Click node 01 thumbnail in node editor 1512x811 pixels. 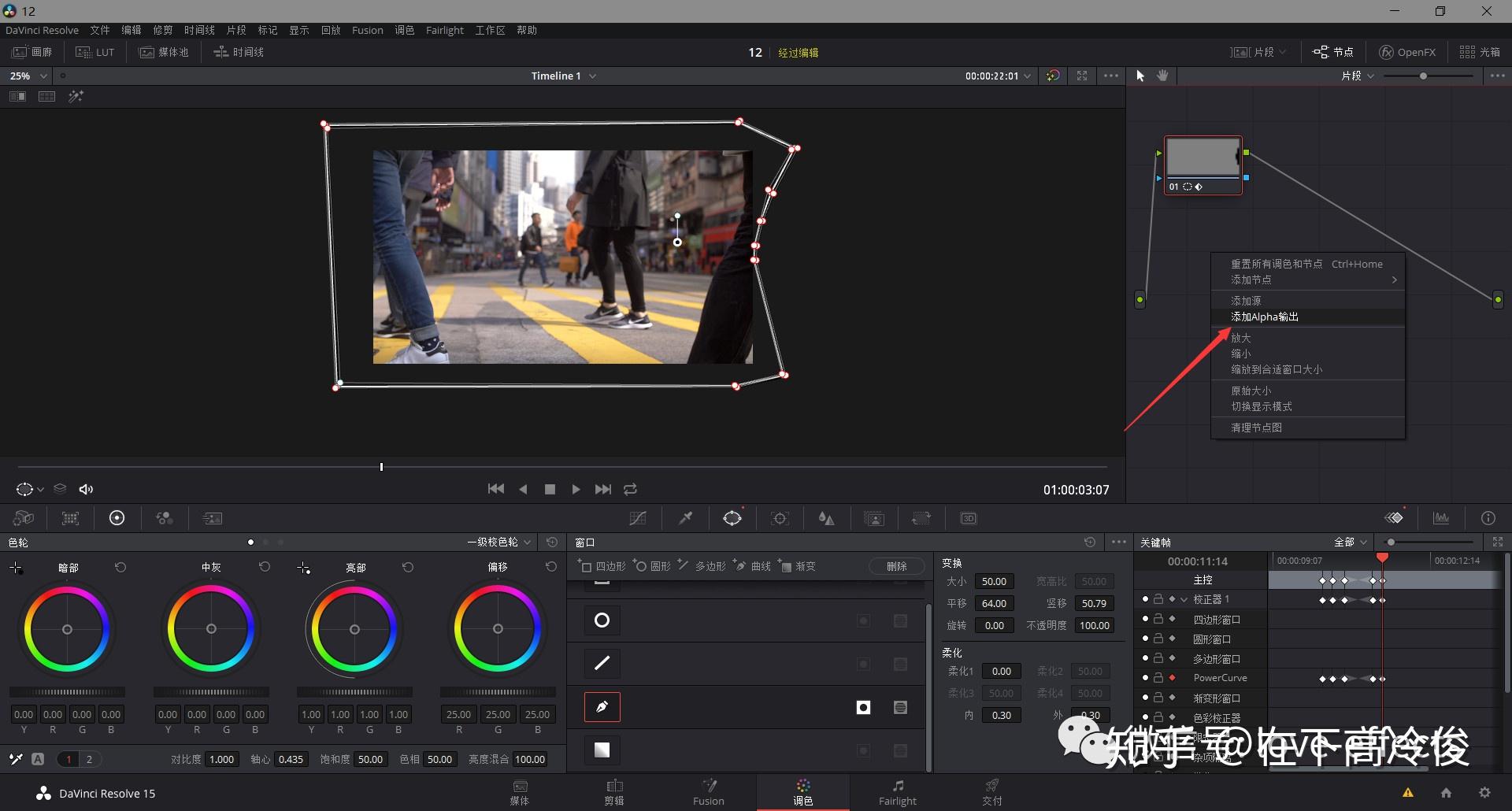tap(1203, 157)
